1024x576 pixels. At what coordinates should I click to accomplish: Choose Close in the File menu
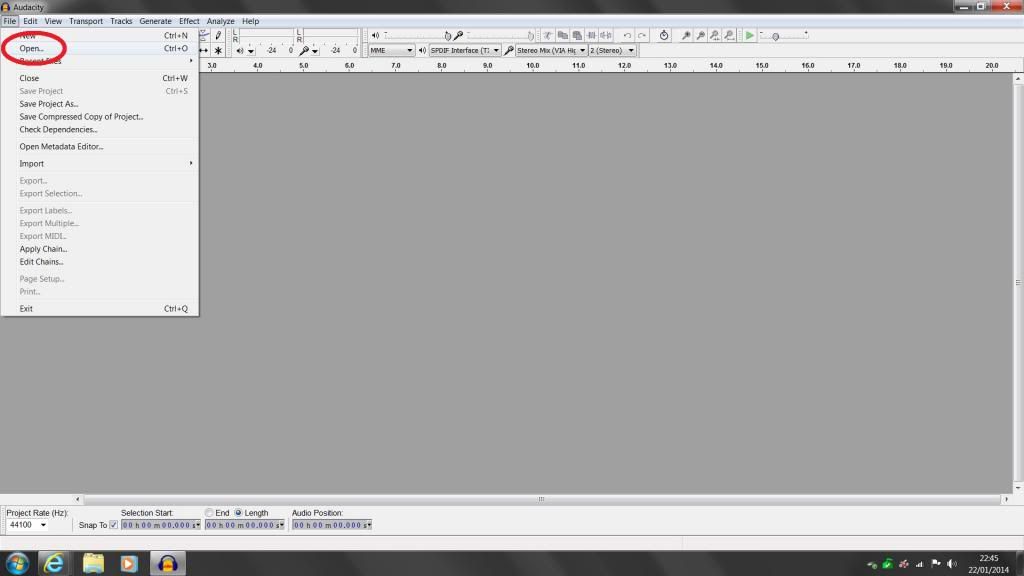(99, 78)
